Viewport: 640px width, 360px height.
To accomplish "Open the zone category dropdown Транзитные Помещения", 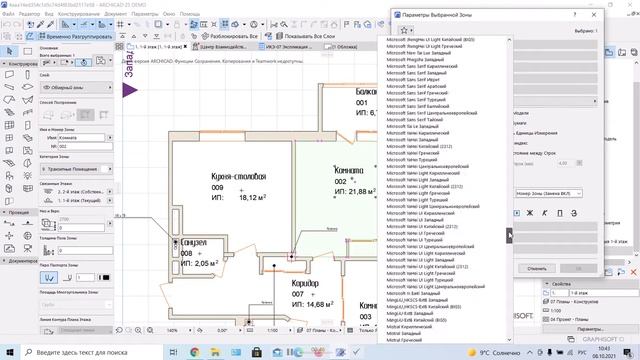I will (76, 169).
